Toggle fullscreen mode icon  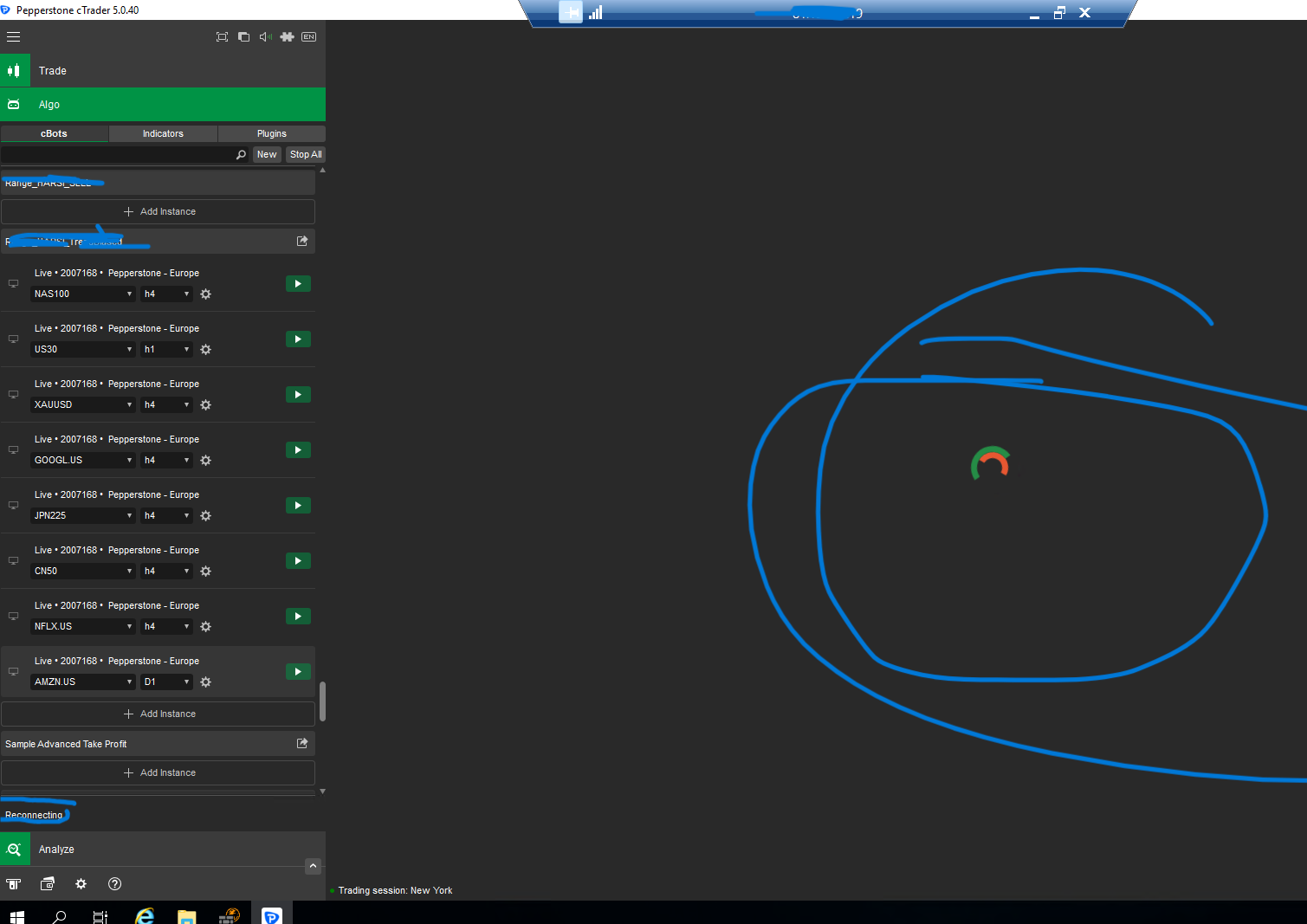[222, 37]
